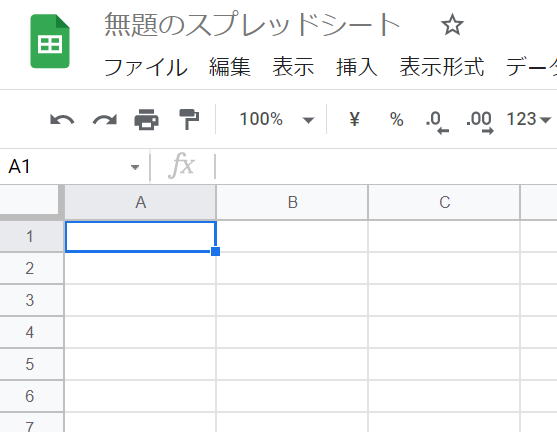Click the undo arrow icon

(62, 120)
